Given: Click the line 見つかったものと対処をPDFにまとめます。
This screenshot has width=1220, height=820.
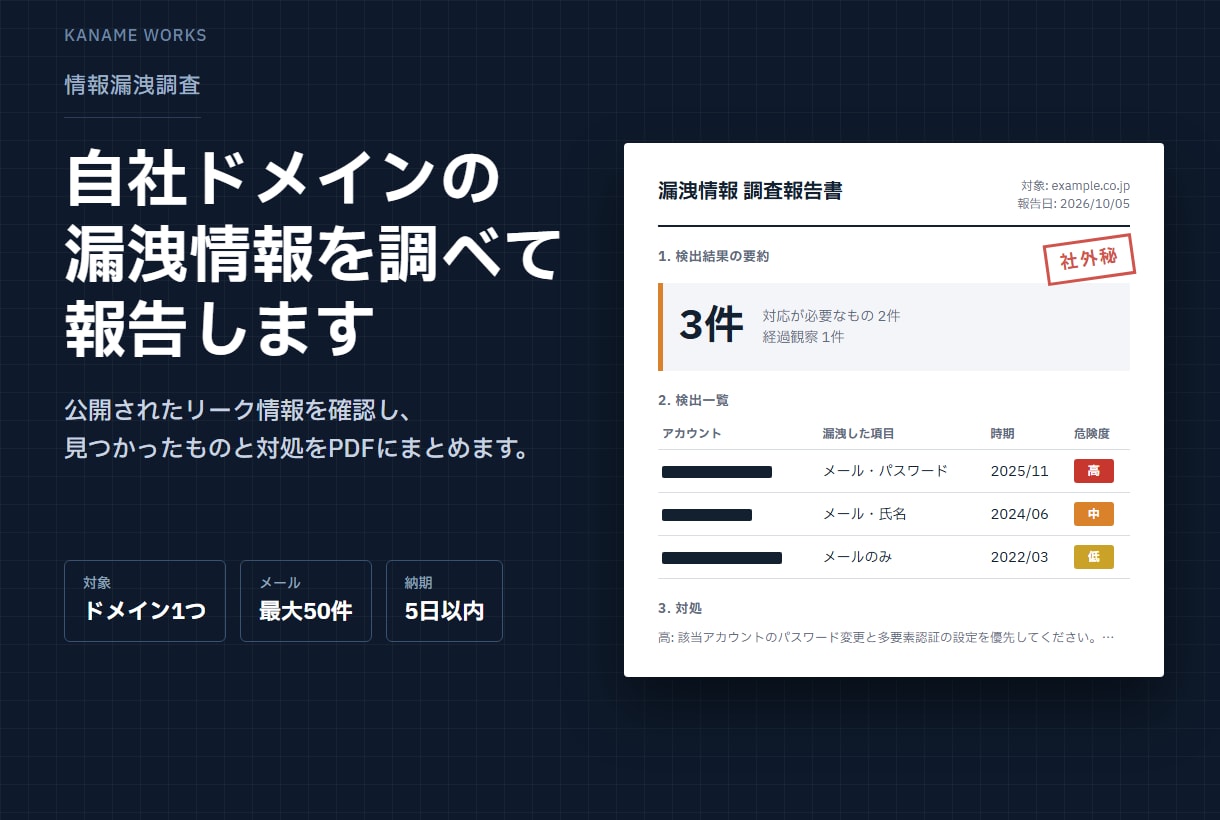Looking at the screenshot, I should tap(296, 447).
